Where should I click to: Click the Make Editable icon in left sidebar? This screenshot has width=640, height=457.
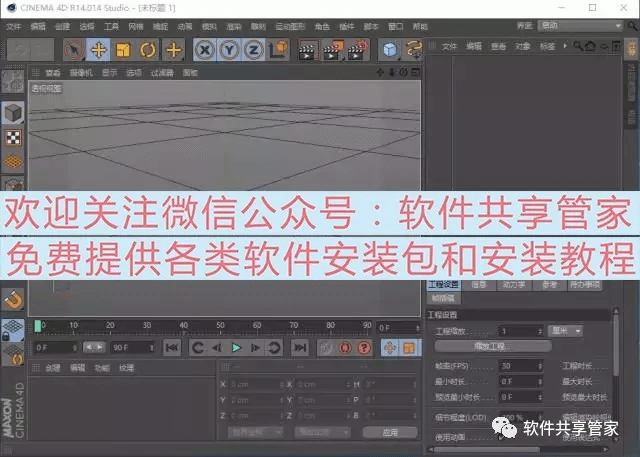click(x=13, y=81)
